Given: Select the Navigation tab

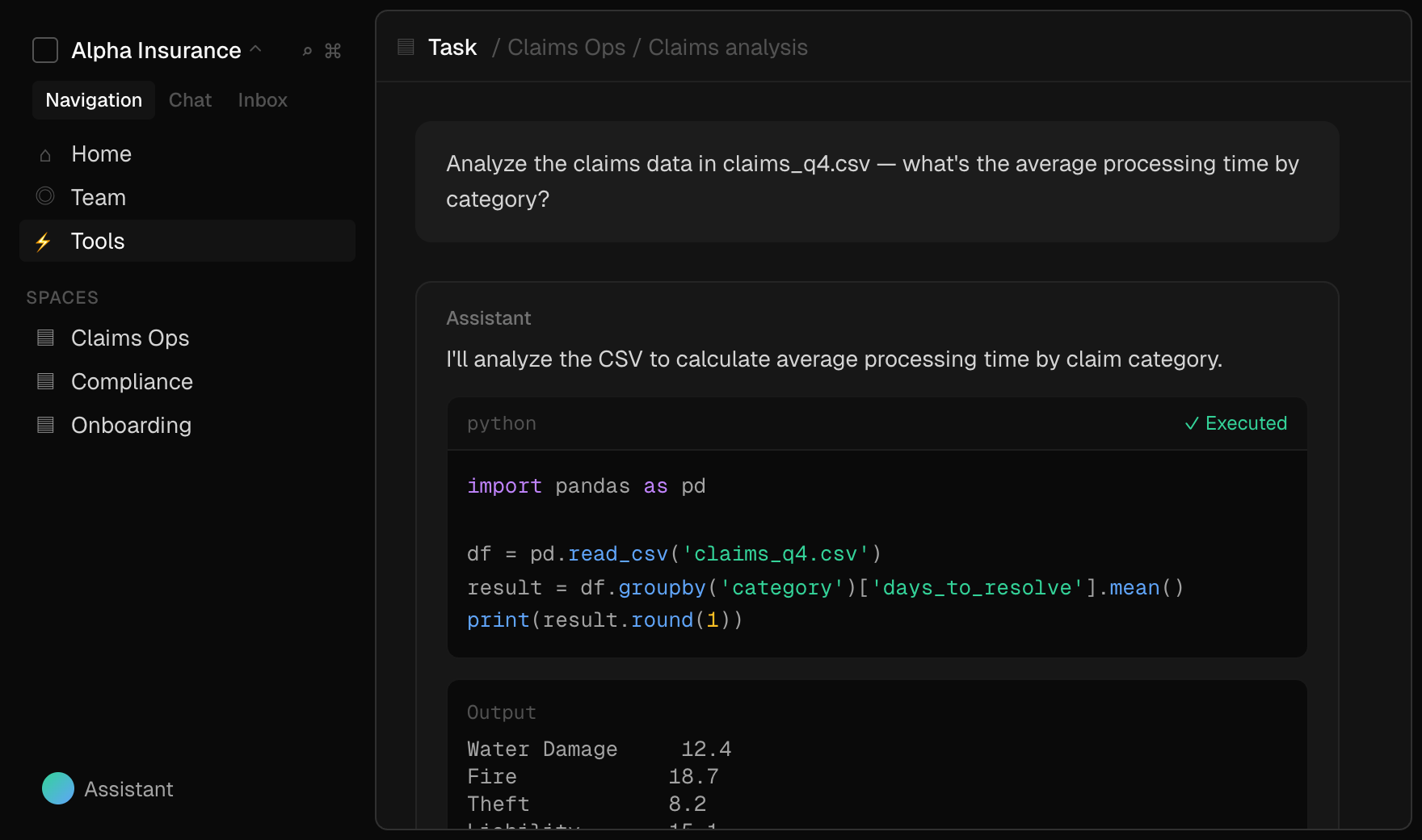Looking at the screenshot, I should [93, 99].
